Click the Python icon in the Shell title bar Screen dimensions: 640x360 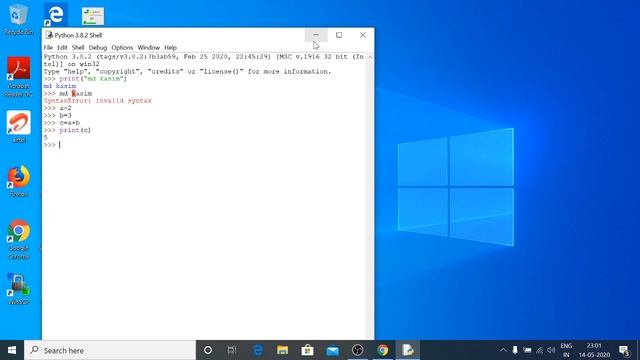pos(49,35)
